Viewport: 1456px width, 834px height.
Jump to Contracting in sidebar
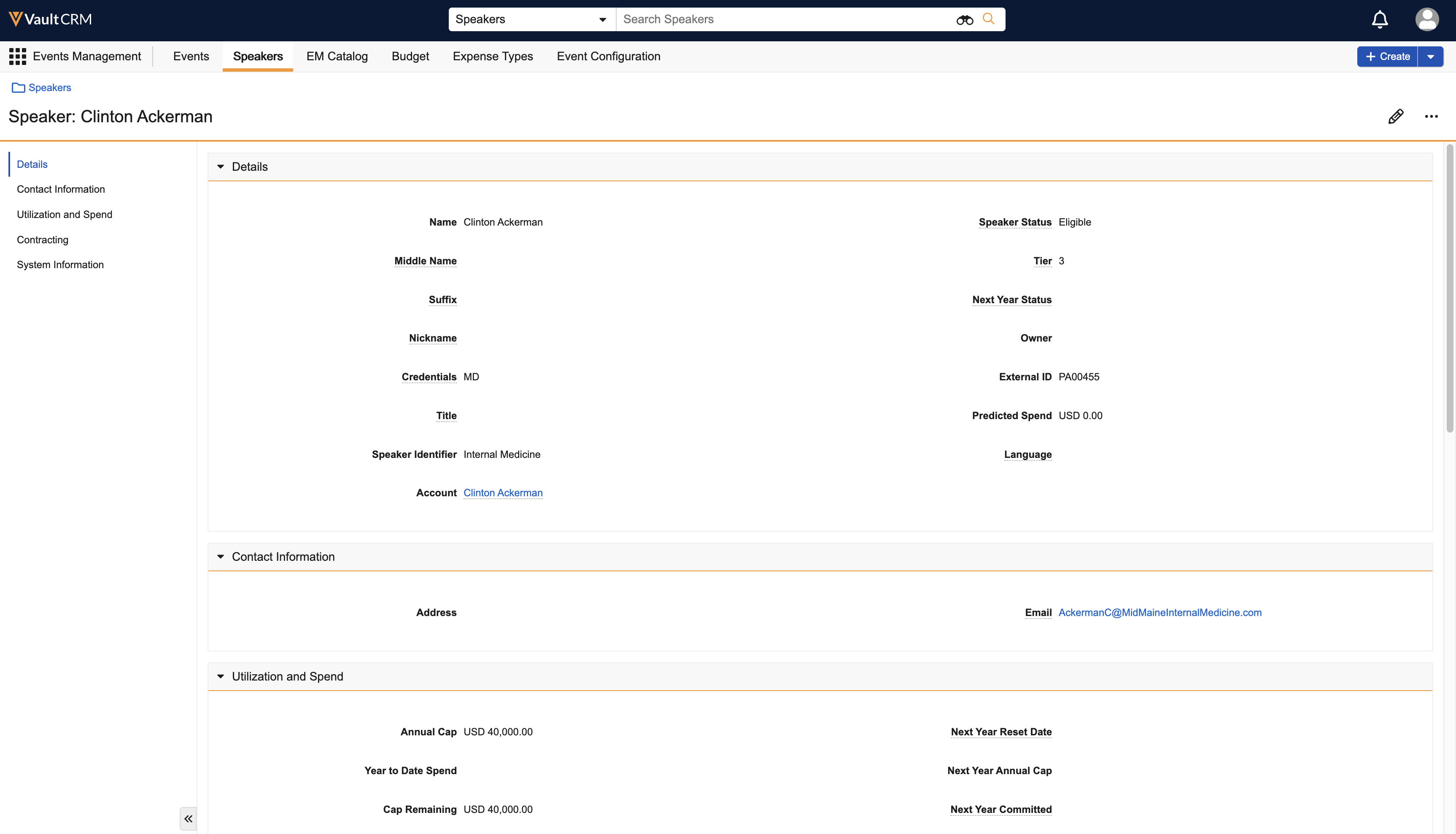pyautogui.click(x=43, y=239)
